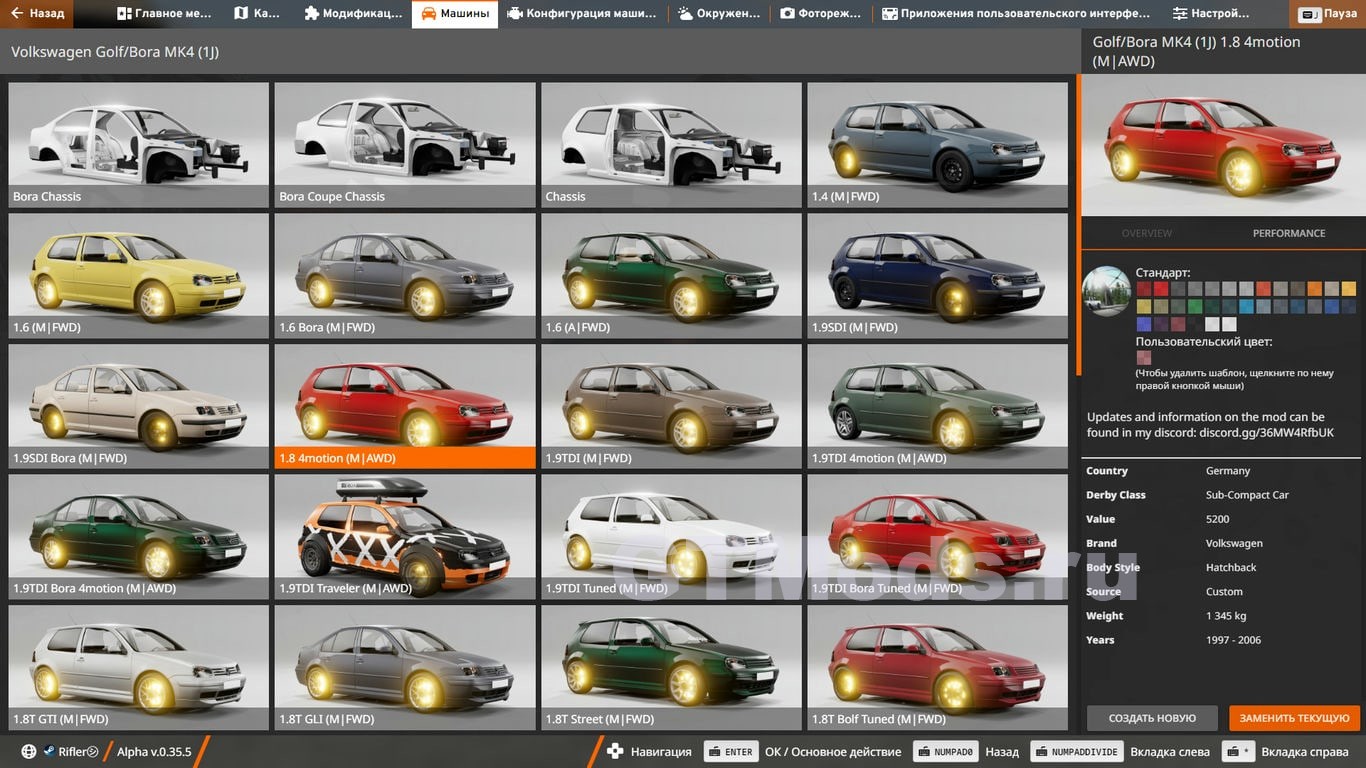Pick the light cyan-blue standard color swatch

pos(1246,306)
